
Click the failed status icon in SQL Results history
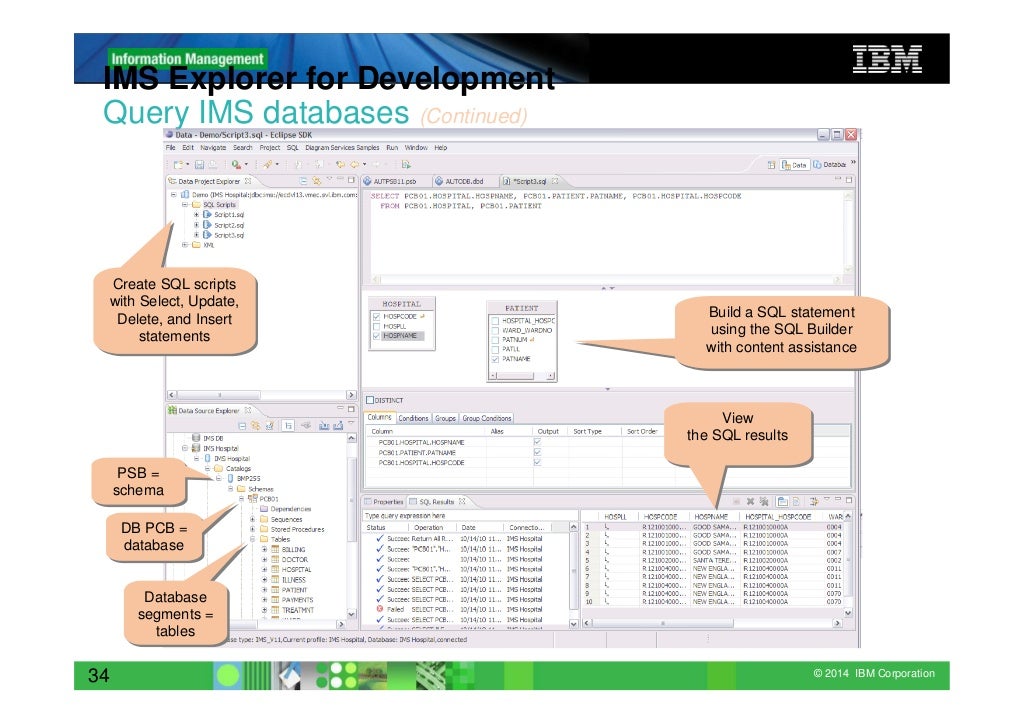click(x=380, y=609)
